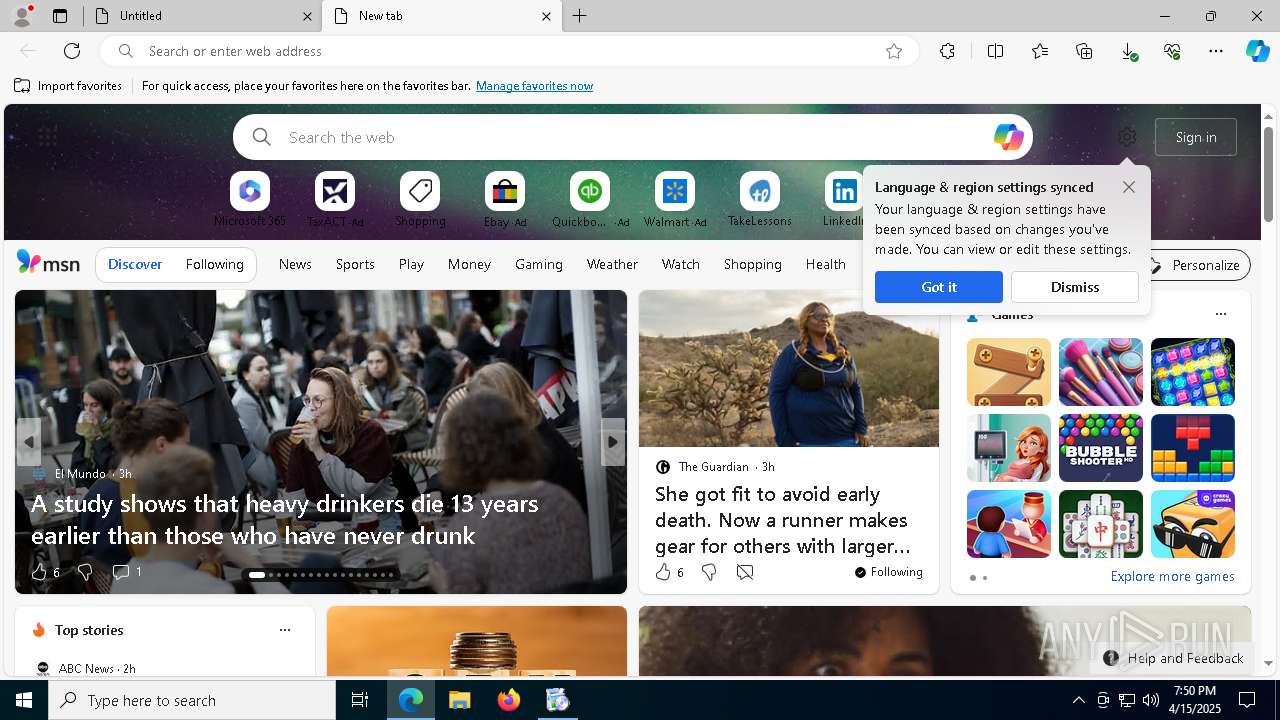
Task: Toggle split screen view
Action: (x=995, y=51)
